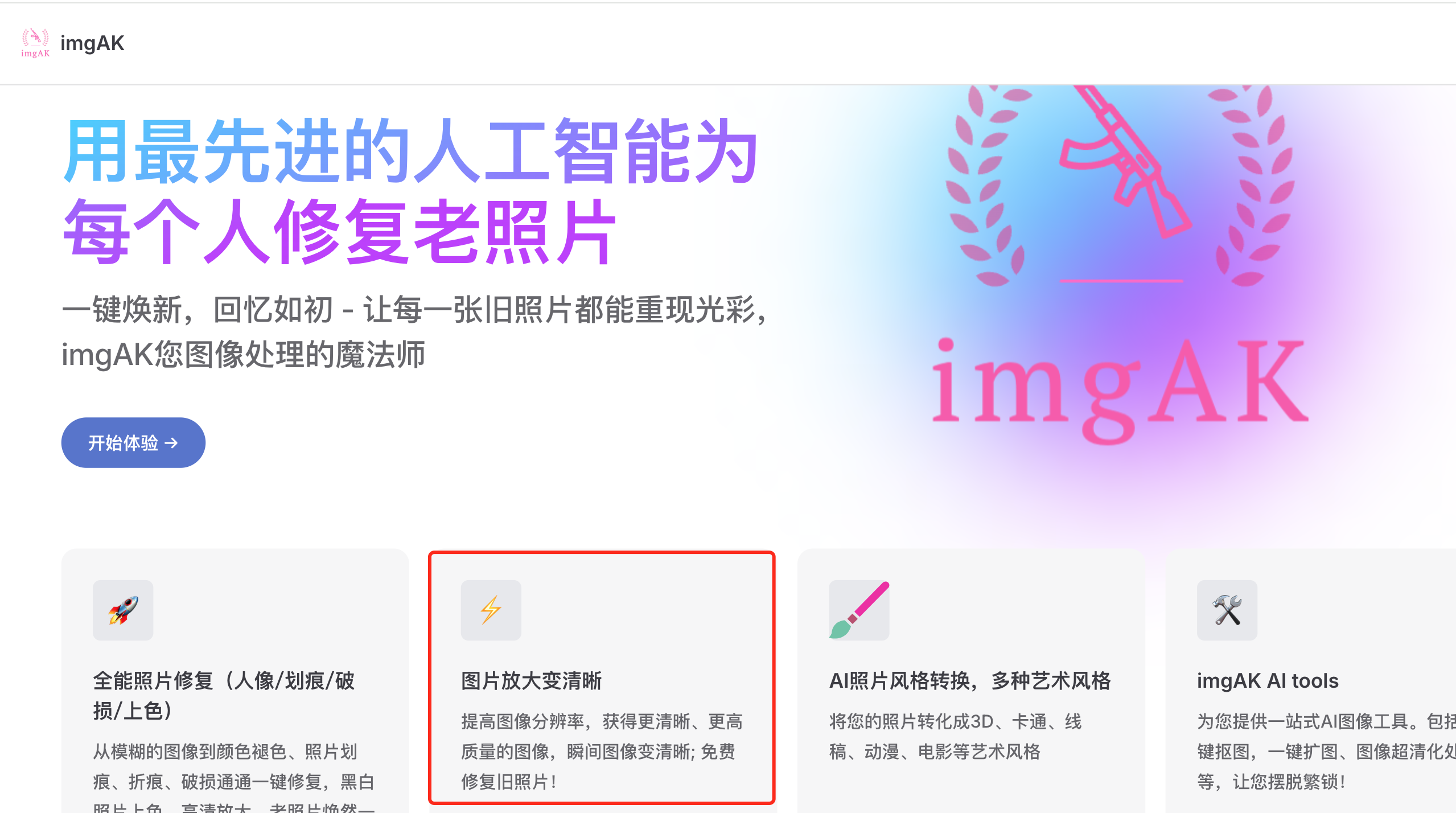The width and height of the screenshot is (1456, 813).
Task: Click the rifle graphic in hero image
Action: coord(1124,162)
